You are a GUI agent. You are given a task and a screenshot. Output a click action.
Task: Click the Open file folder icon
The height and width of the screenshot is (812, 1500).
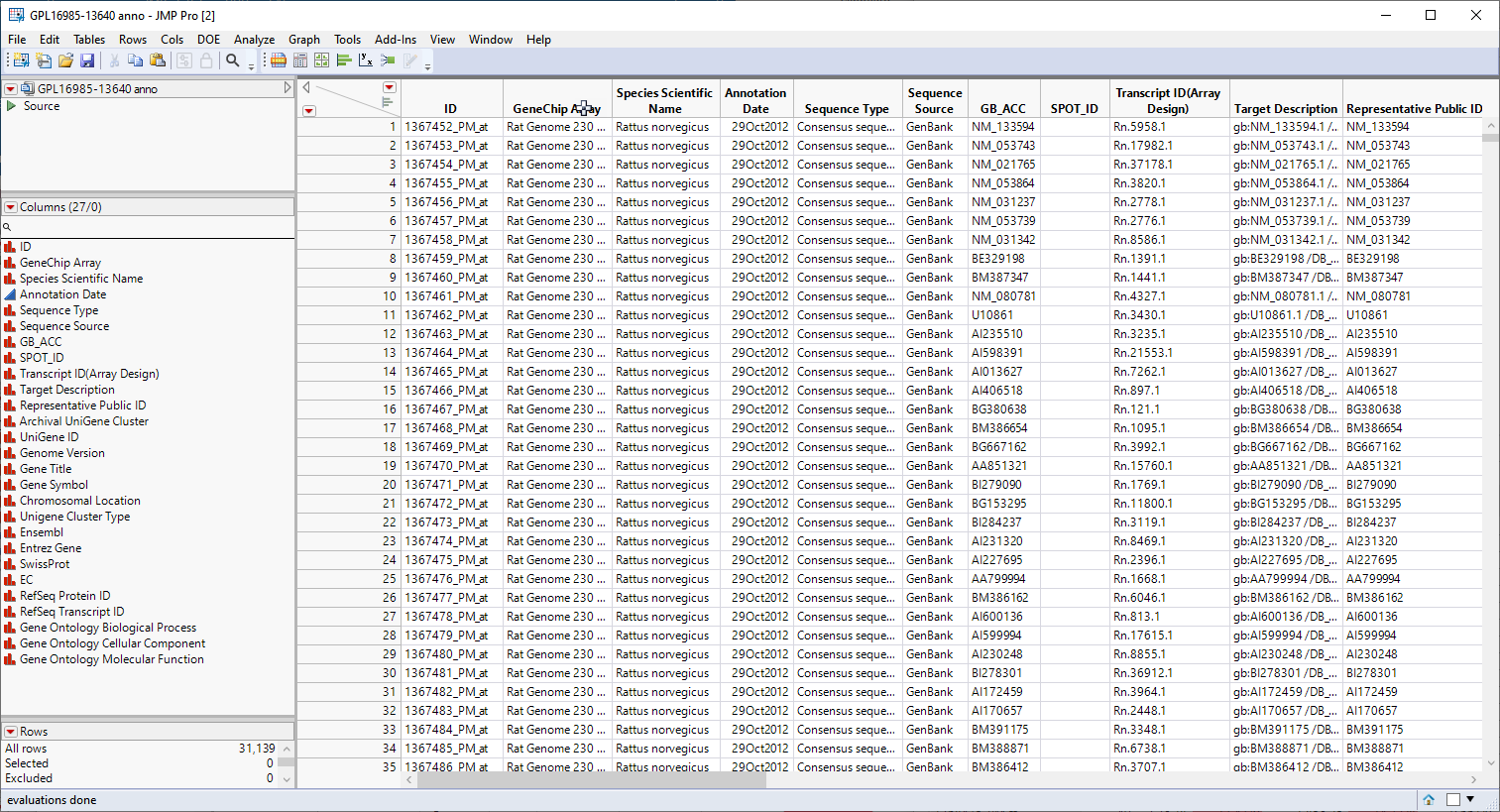click(x=65, y=60)
